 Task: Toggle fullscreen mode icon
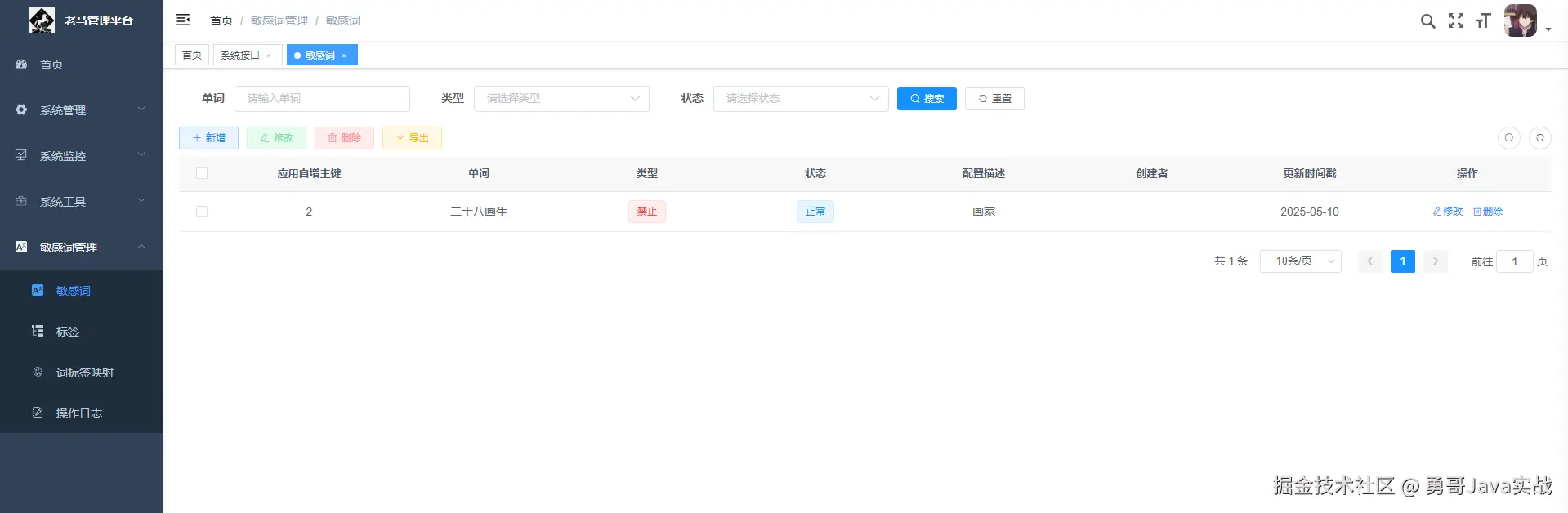click(1456, 20)
